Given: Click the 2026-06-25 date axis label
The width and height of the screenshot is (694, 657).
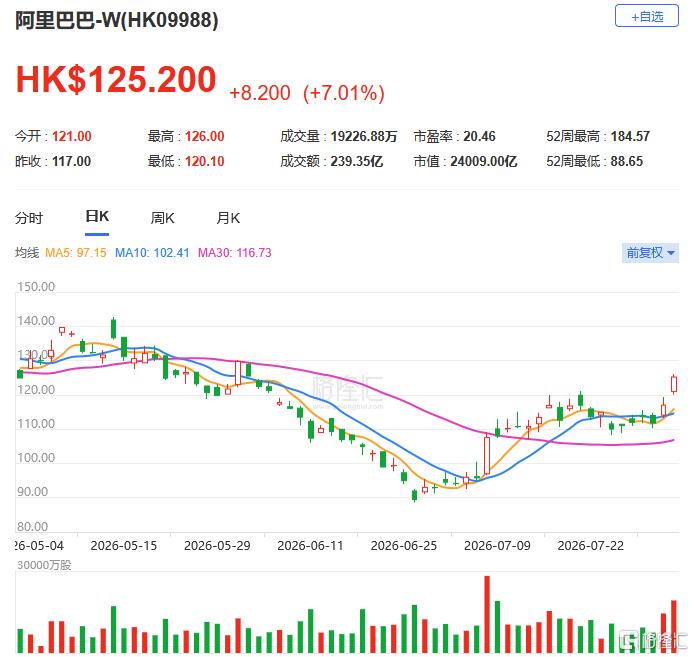Looking at the screenshot, I should (404, 545).
